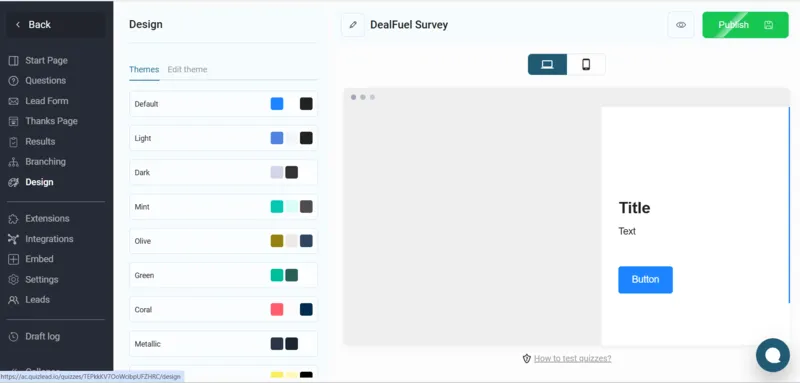Click the Start Page layout icon
Image resolution: width=800 pixels, height=383 pixels.
click(x=14, y=61)
